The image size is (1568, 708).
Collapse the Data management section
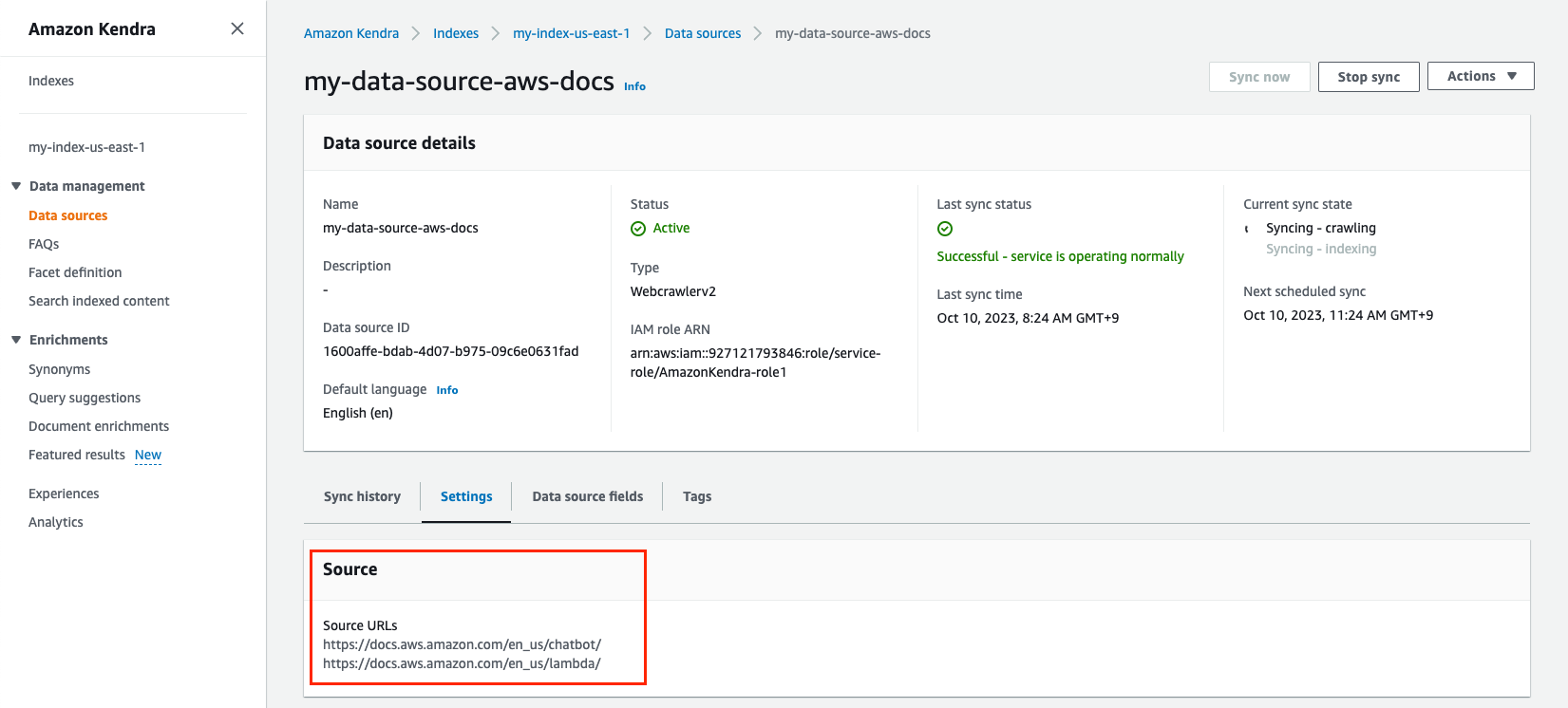[x=16, y=186]
